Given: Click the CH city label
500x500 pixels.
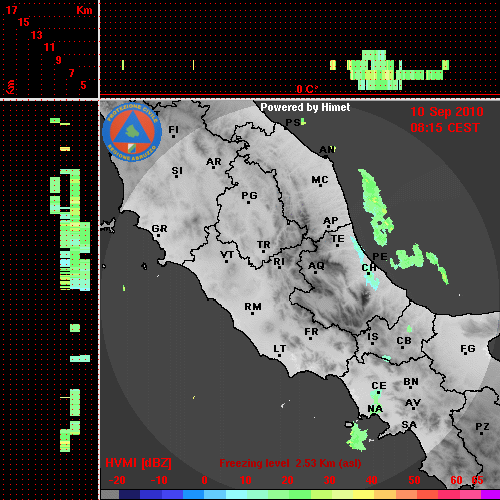Looking at the screenshot, I should tap(369, 267).
